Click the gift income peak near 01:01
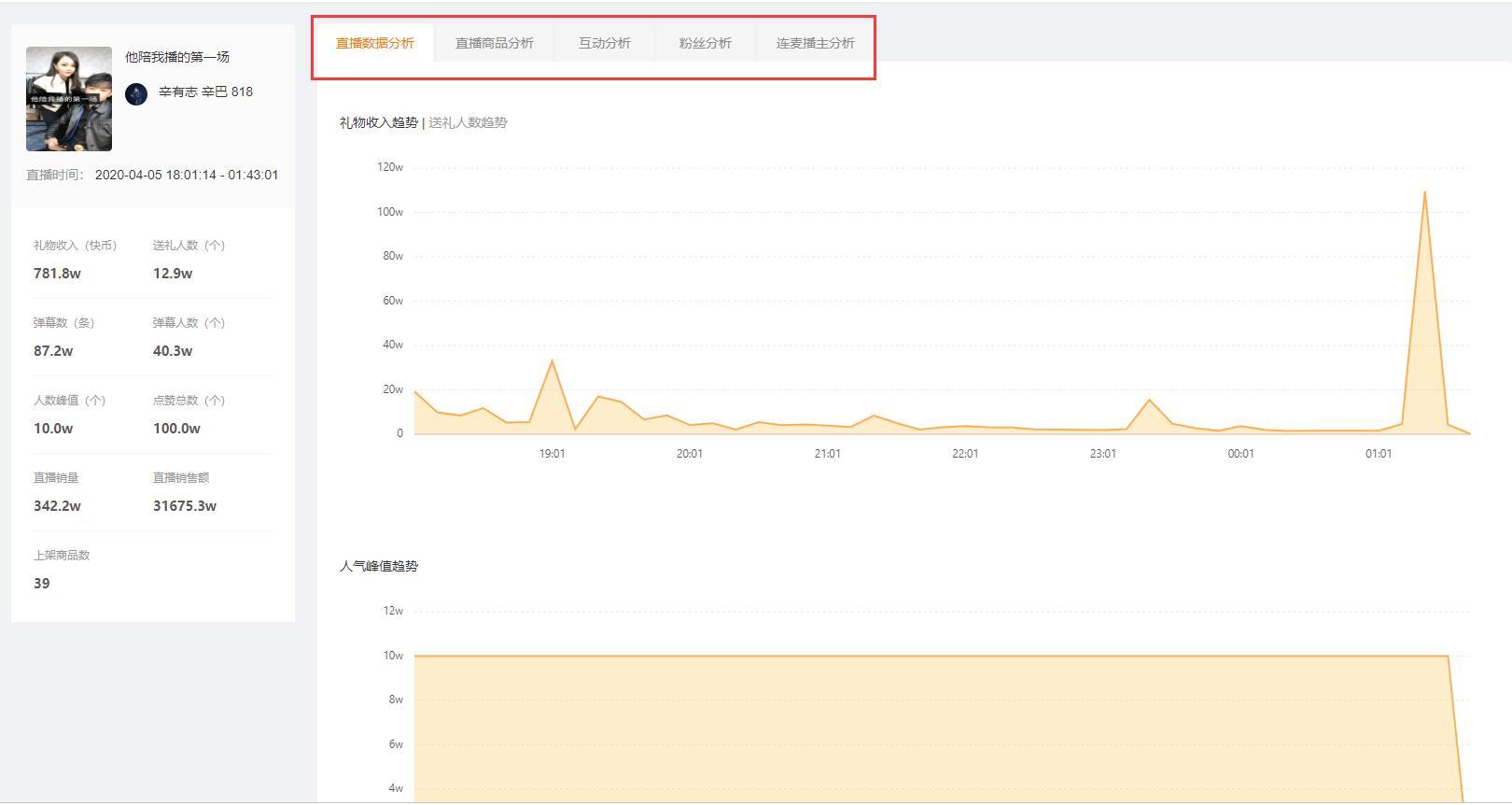The image size is (1512, 805). click(x=1424, y=192)
